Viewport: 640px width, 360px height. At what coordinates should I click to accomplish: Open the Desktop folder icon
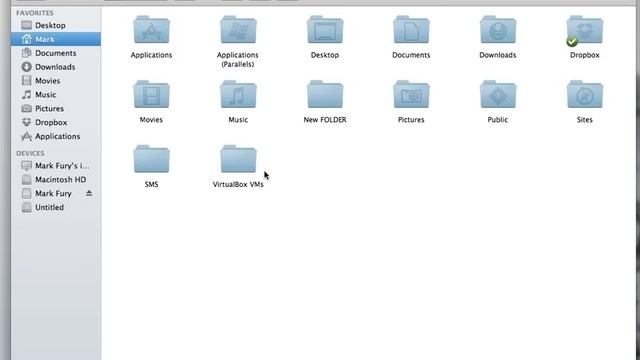[325, 30]
